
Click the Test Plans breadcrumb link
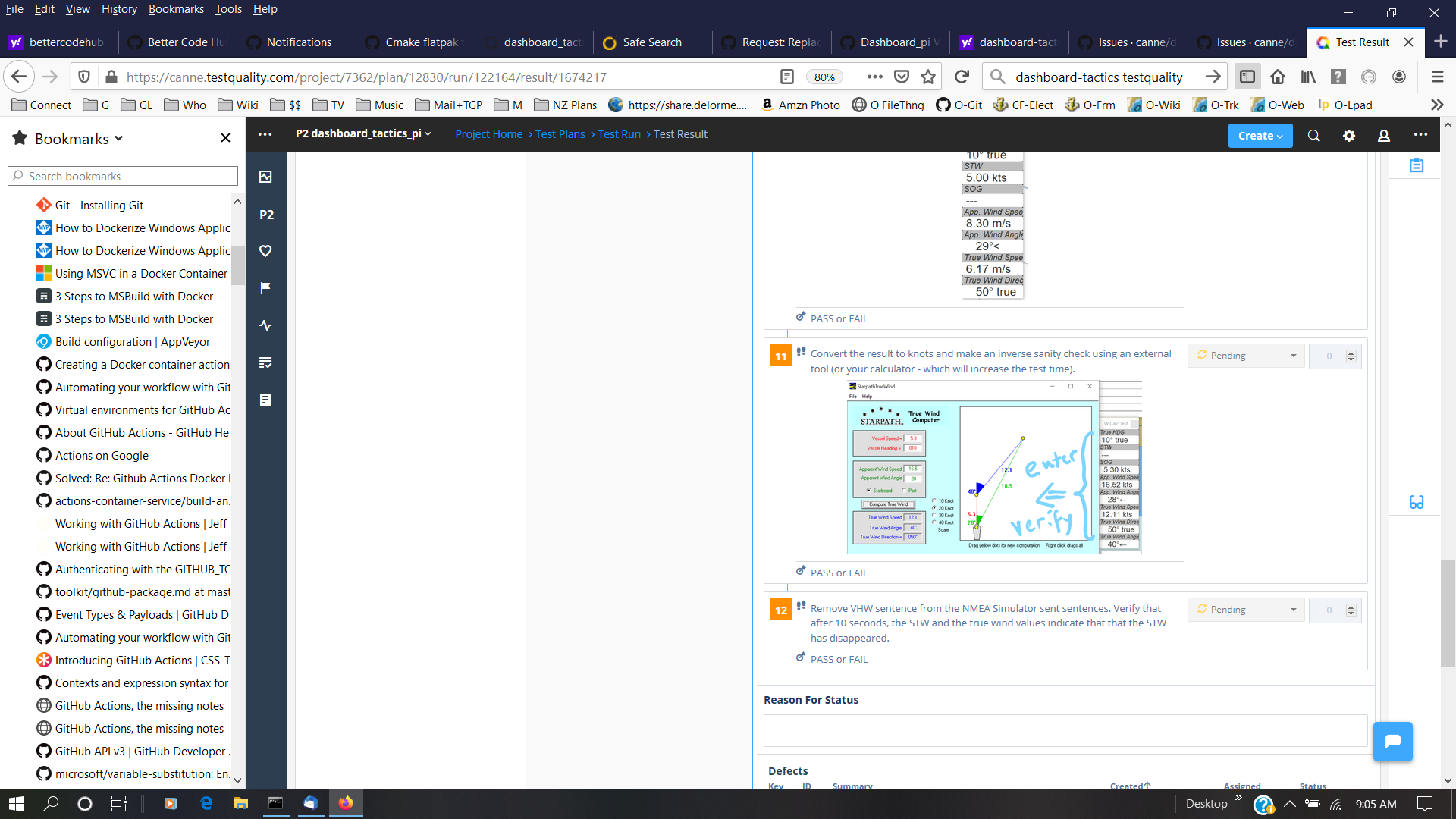[x=560, y=133]
